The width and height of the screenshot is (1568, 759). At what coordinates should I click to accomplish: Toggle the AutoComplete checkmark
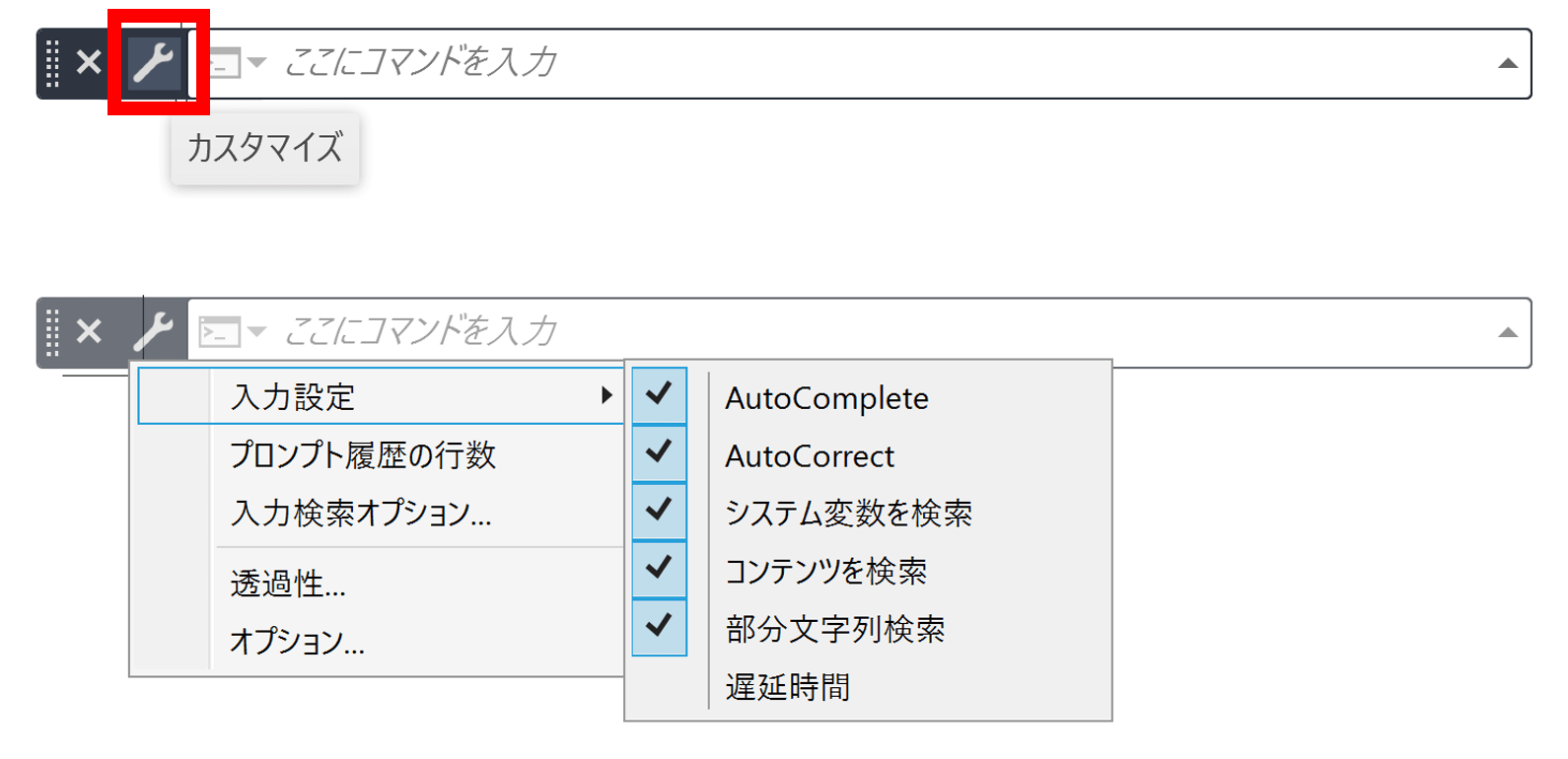[x=659, y=395]
